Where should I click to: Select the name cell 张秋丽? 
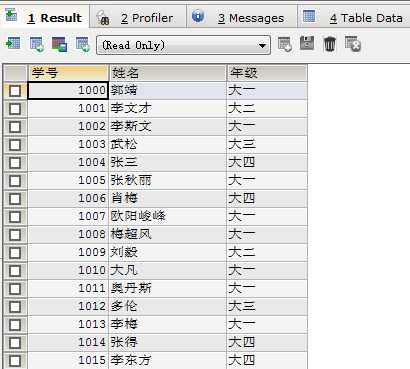[168, 181]
